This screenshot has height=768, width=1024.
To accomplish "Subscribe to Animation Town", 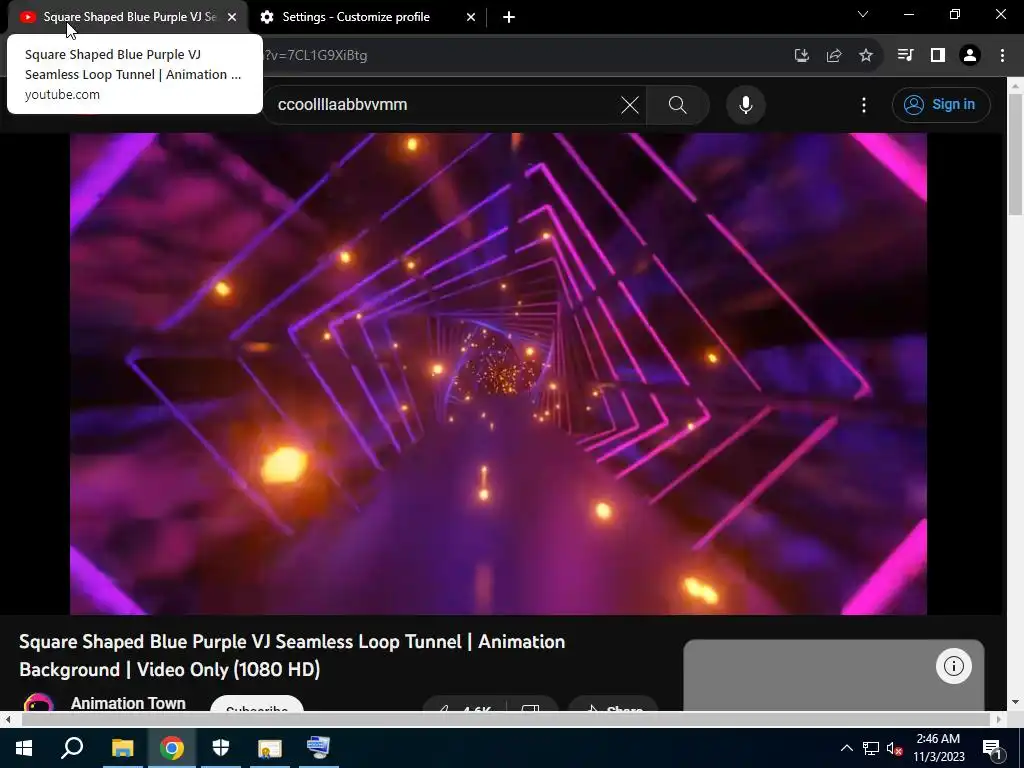I will (x=257, y=705).
